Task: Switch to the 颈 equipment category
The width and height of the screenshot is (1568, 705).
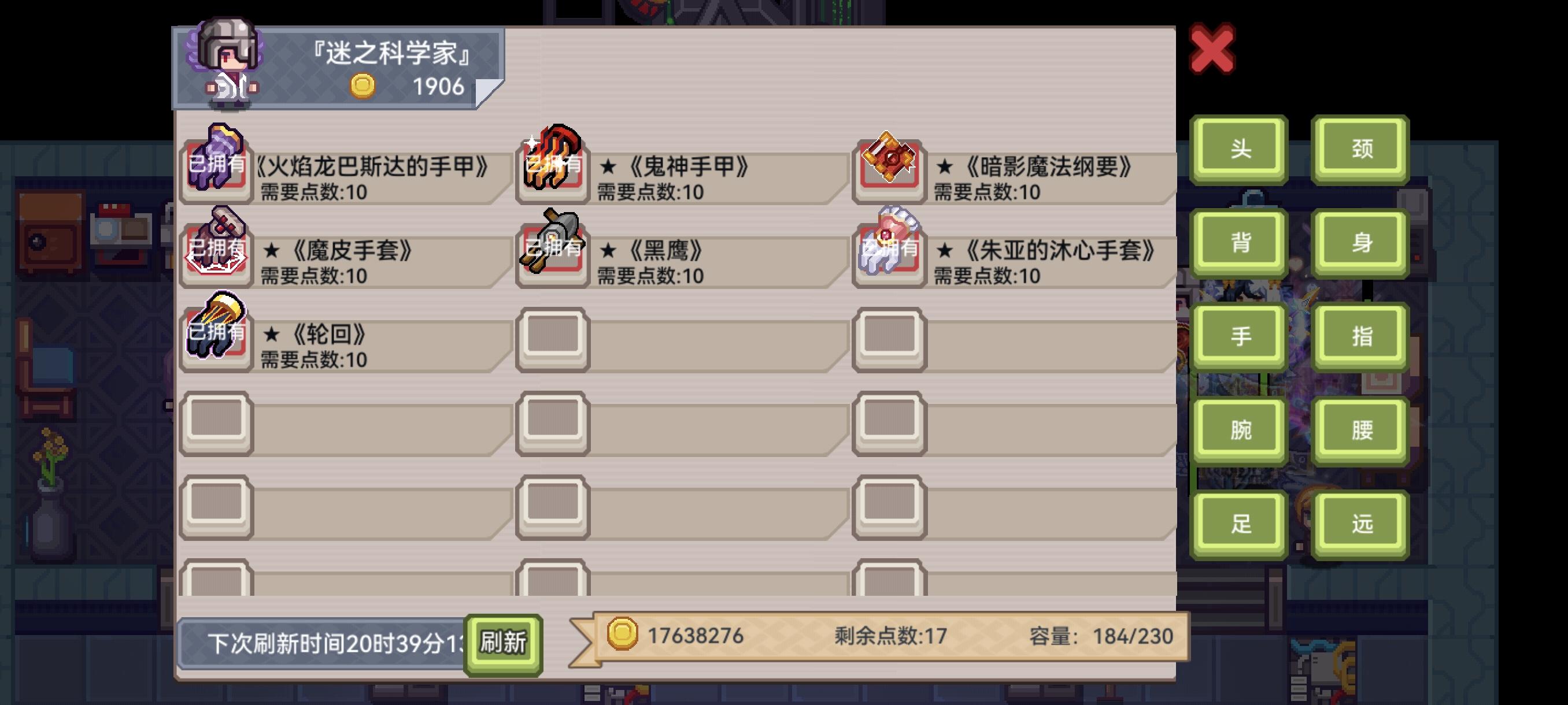Action: [1361, 149]
